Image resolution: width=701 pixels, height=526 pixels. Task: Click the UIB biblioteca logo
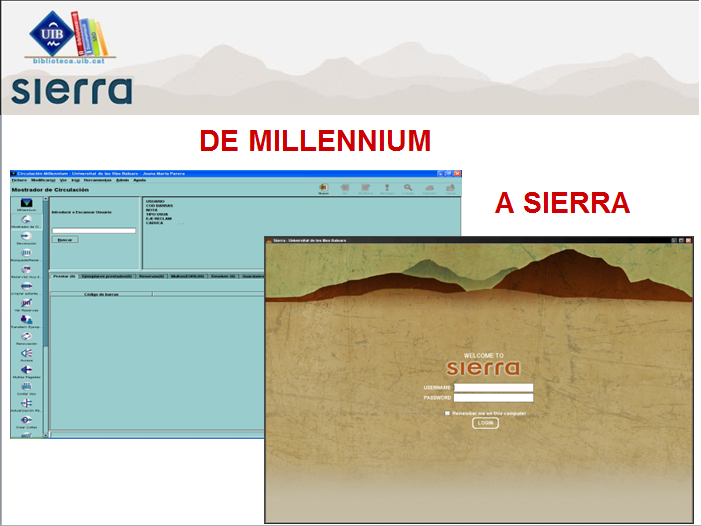click(x=70, y=38)
